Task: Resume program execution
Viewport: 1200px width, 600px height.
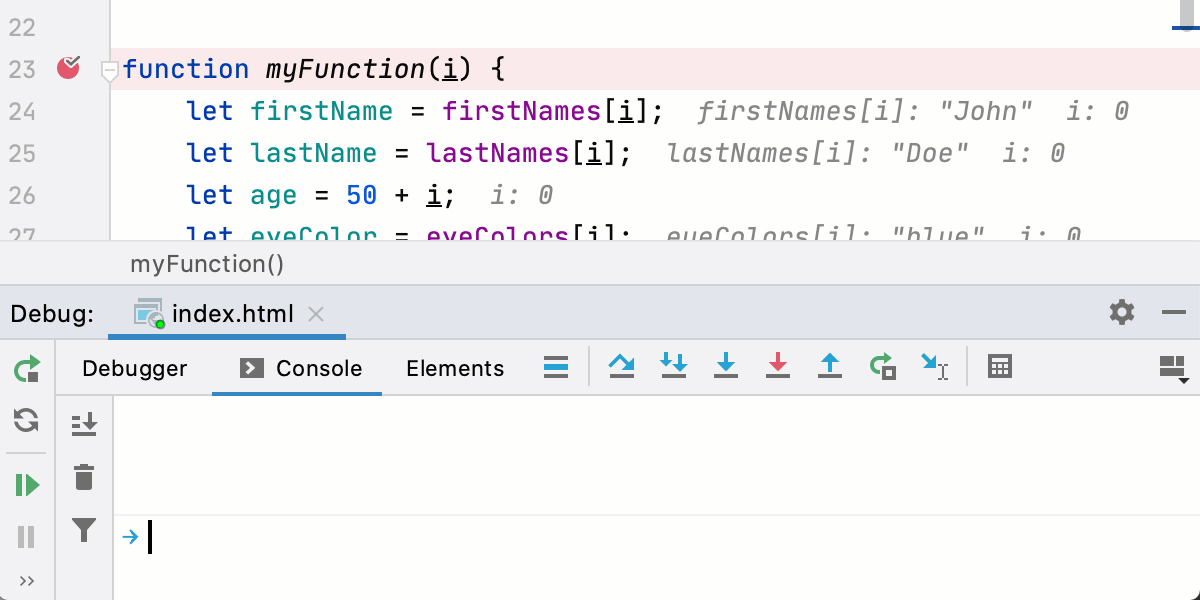Action: pos(26,485)
